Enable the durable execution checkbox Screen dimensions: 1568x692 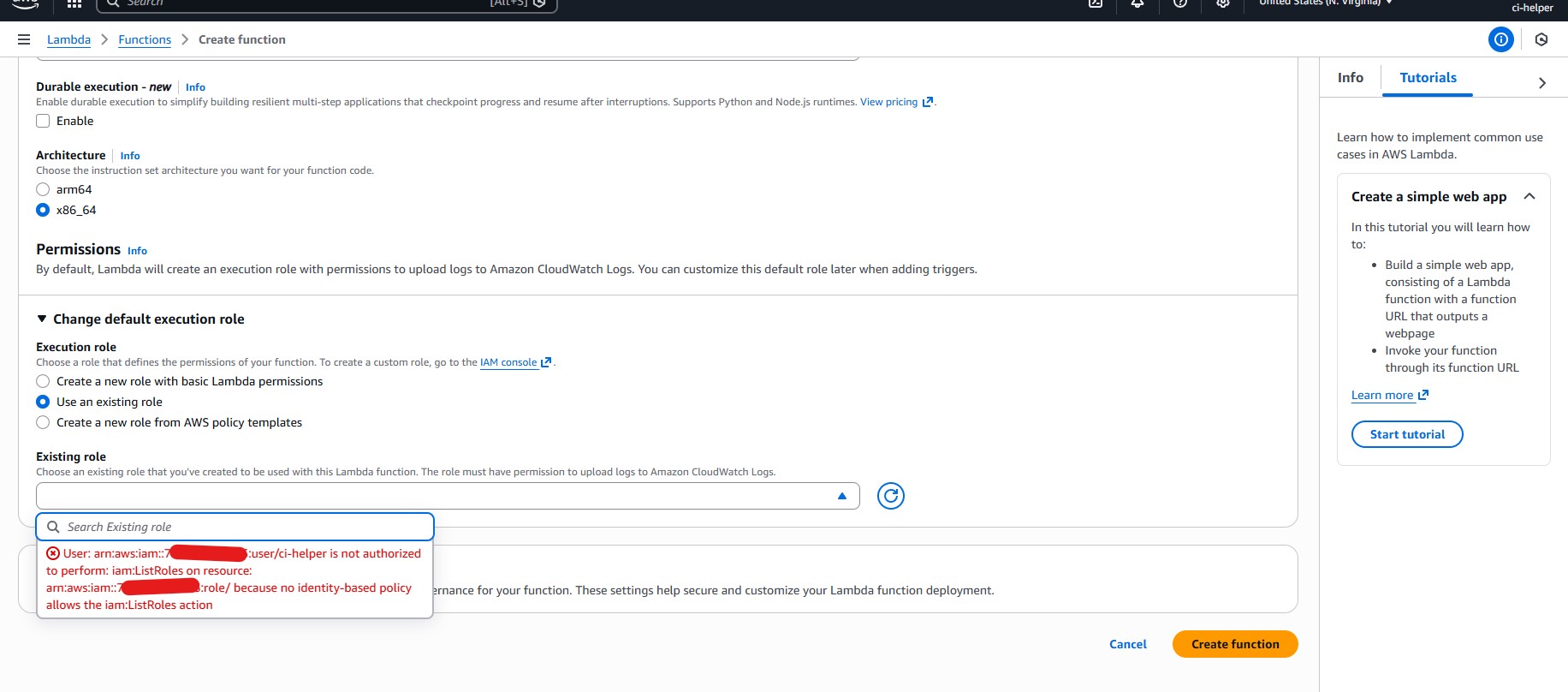[43, 121]
